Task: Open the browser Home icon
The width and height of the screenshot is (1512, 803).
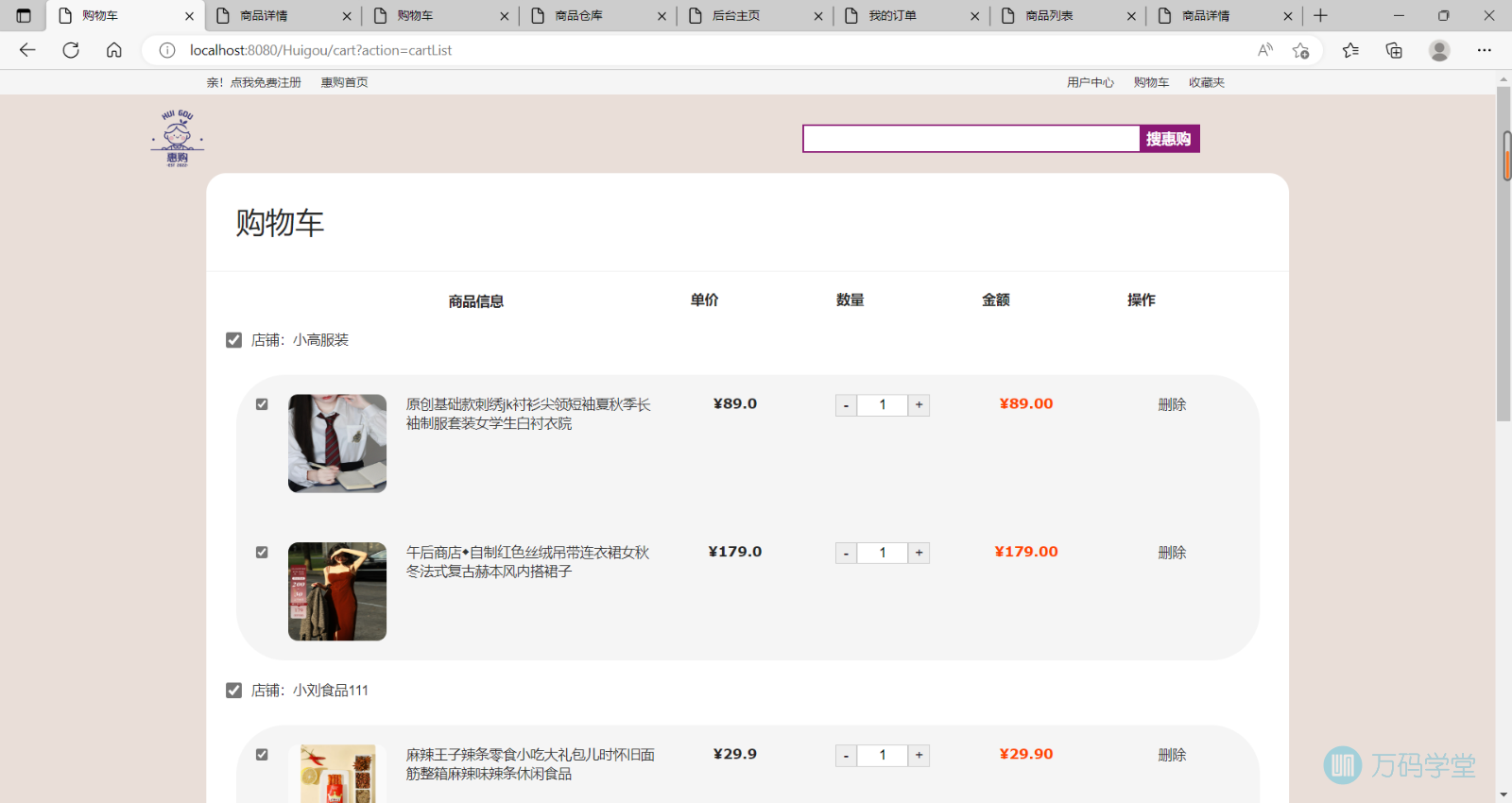Action: 114,50
